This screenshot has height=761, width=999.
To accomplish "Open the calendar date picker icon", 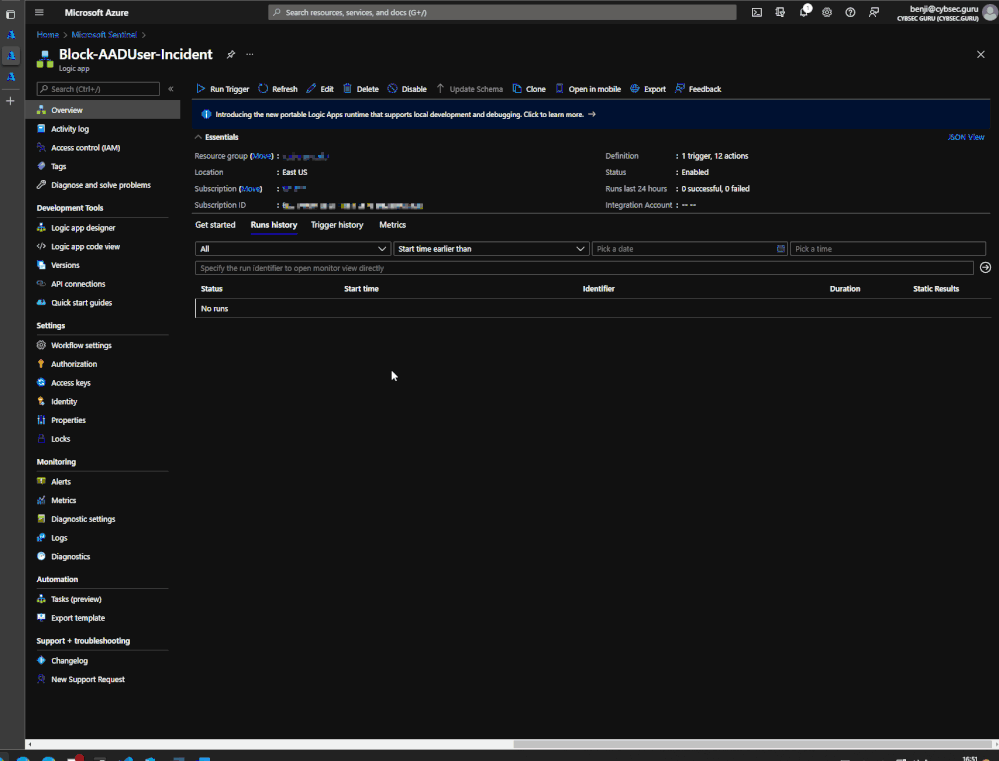I will [780, 249].
